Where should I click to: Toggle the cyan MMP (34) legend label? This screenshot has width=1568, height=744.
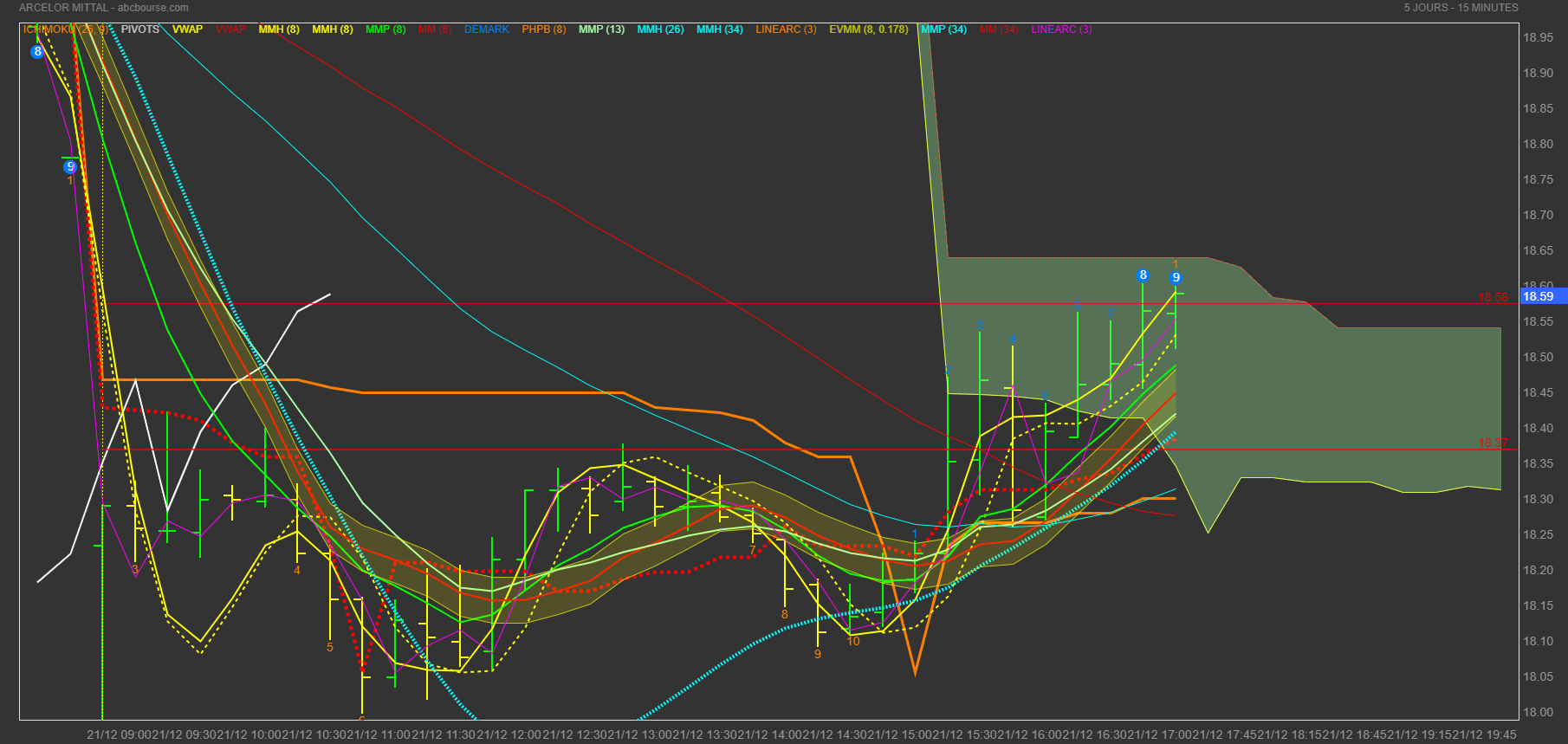pos(943,29)
